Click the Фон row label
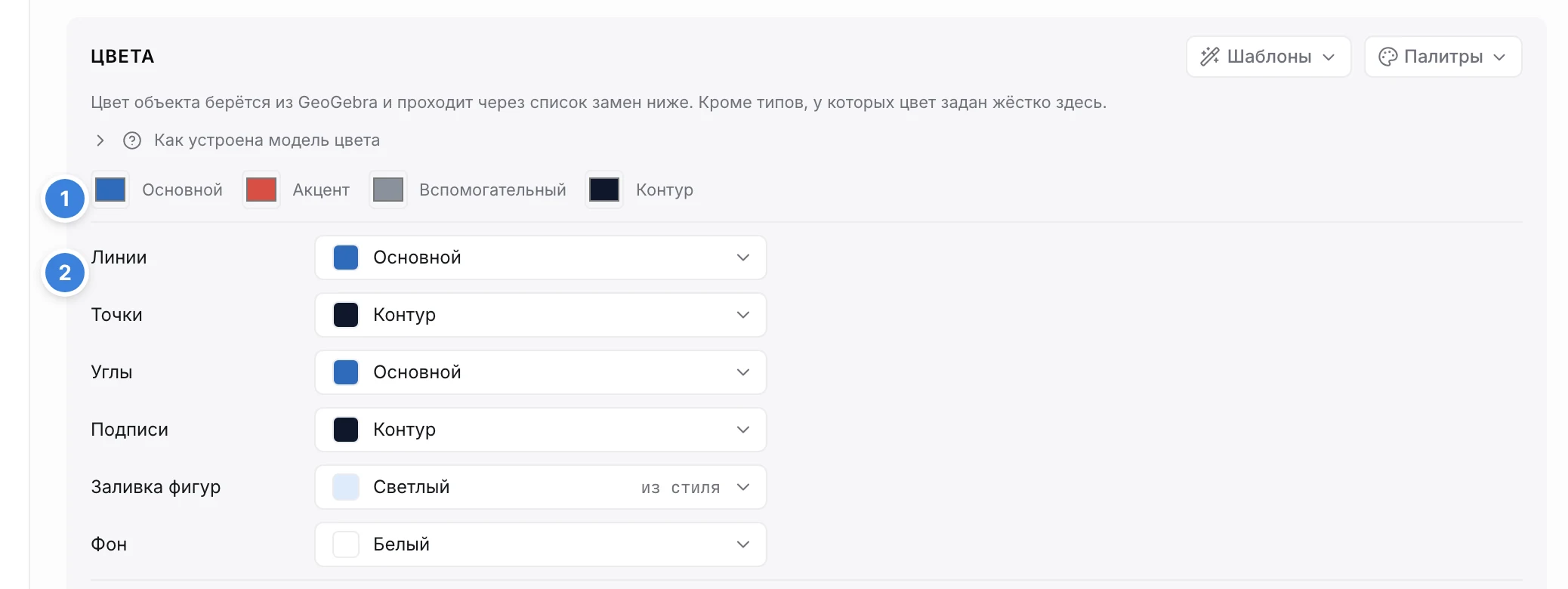Image resolution: width=1568 pixels, height=589 pixels. pos(109,544)
